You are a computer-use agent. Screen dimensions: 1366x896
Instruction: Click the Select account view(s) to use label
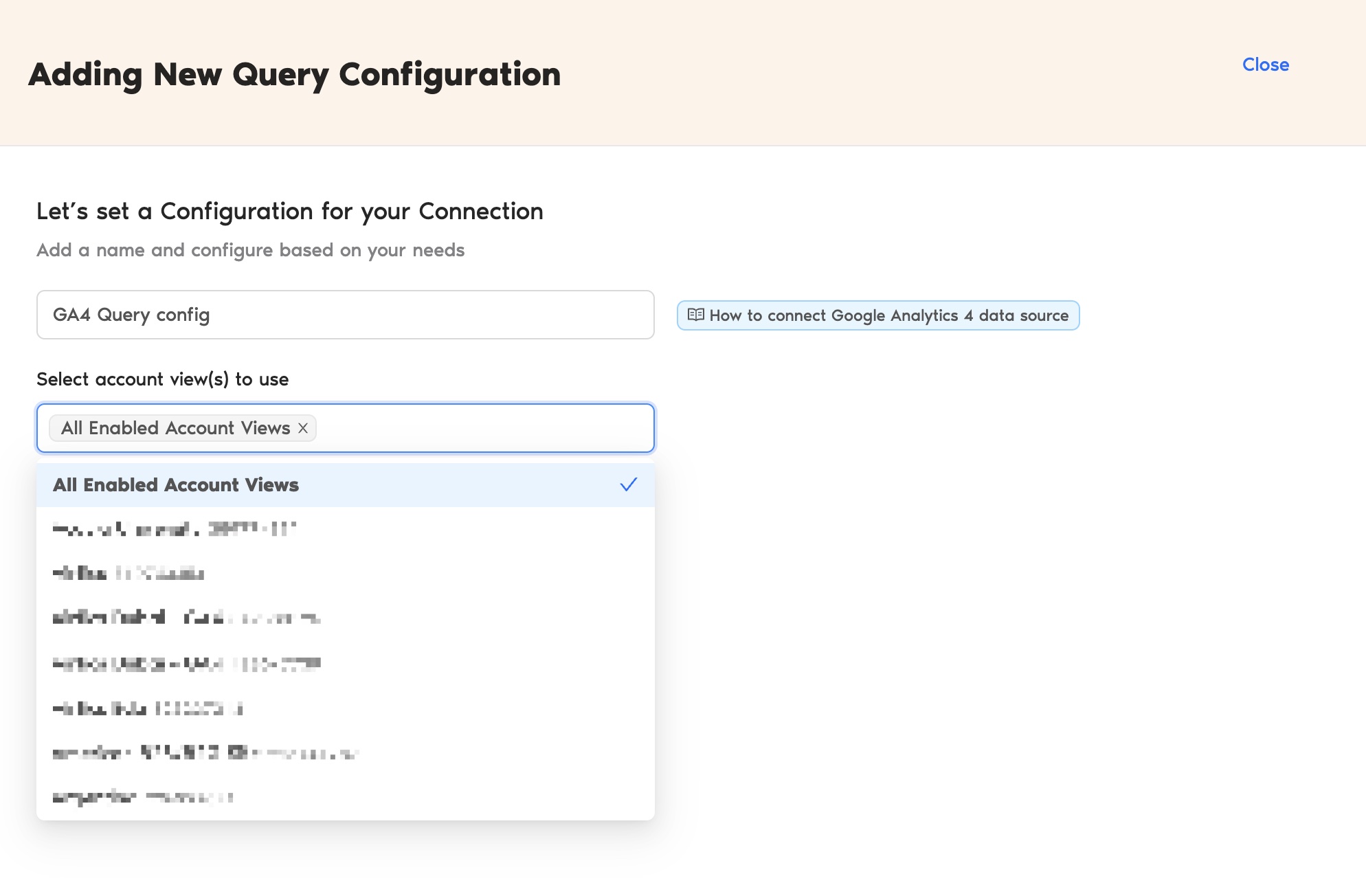(x=162, y=379)
